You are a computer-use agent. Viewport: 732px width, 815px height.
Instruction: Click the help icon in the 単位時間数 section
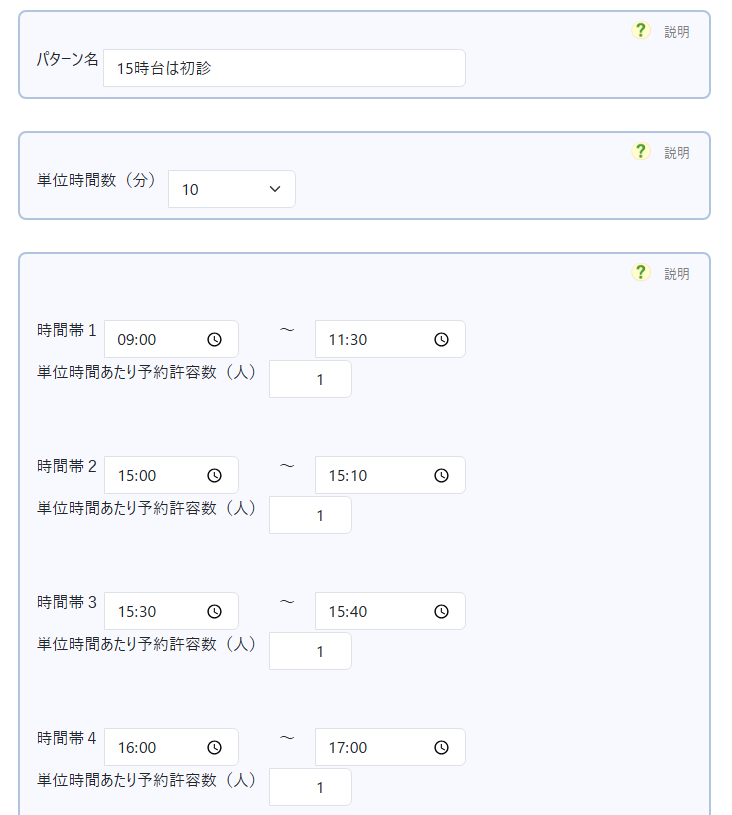tap(641, 151)
